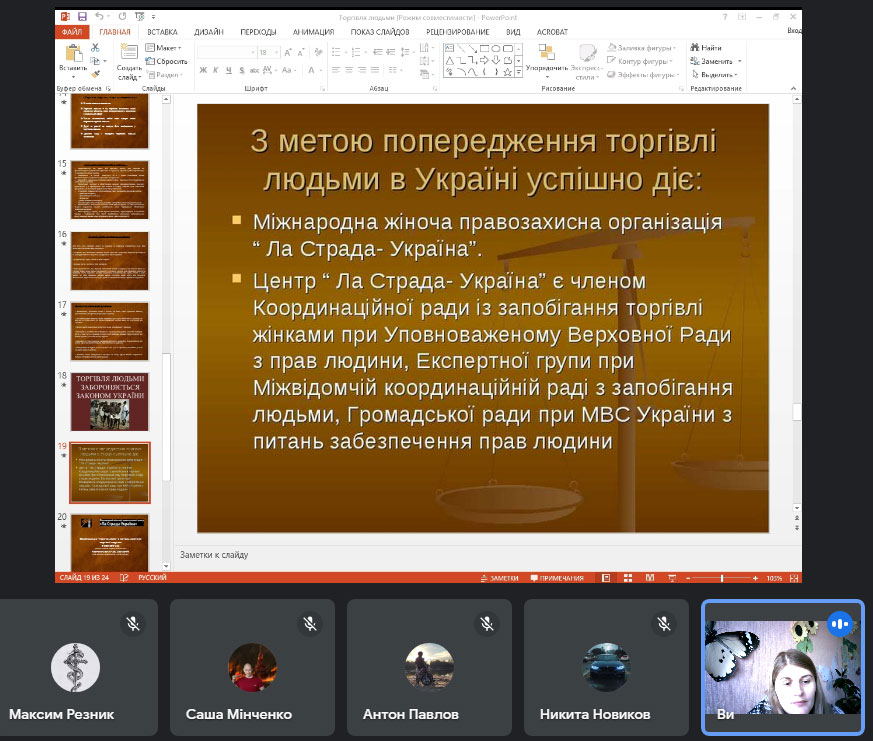Click the decrease list level indent icon

(378, 52)
